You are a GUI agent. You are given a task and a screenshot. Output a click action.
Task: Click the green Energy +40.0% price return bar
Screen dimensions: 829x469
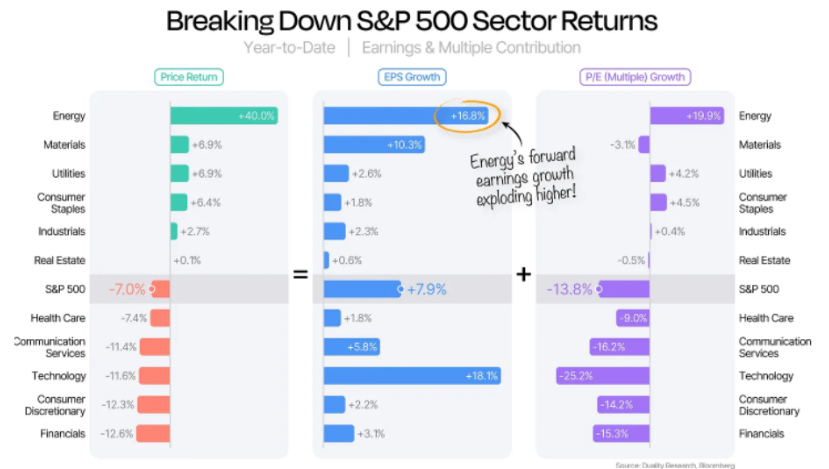[x=223, y=116]
